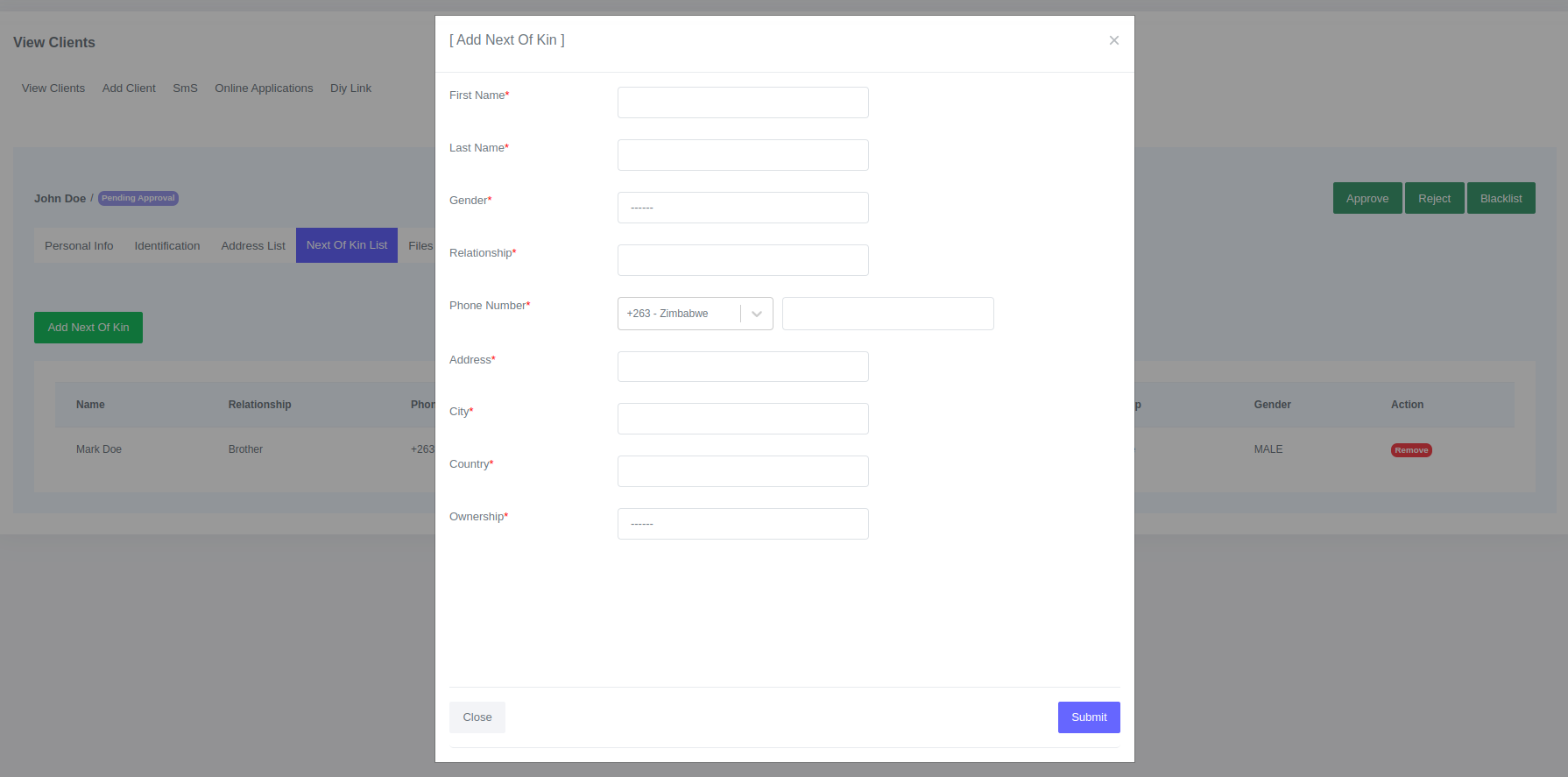
Task: Click the Remove badge for Mark Doe
Action: point(1410,449)
